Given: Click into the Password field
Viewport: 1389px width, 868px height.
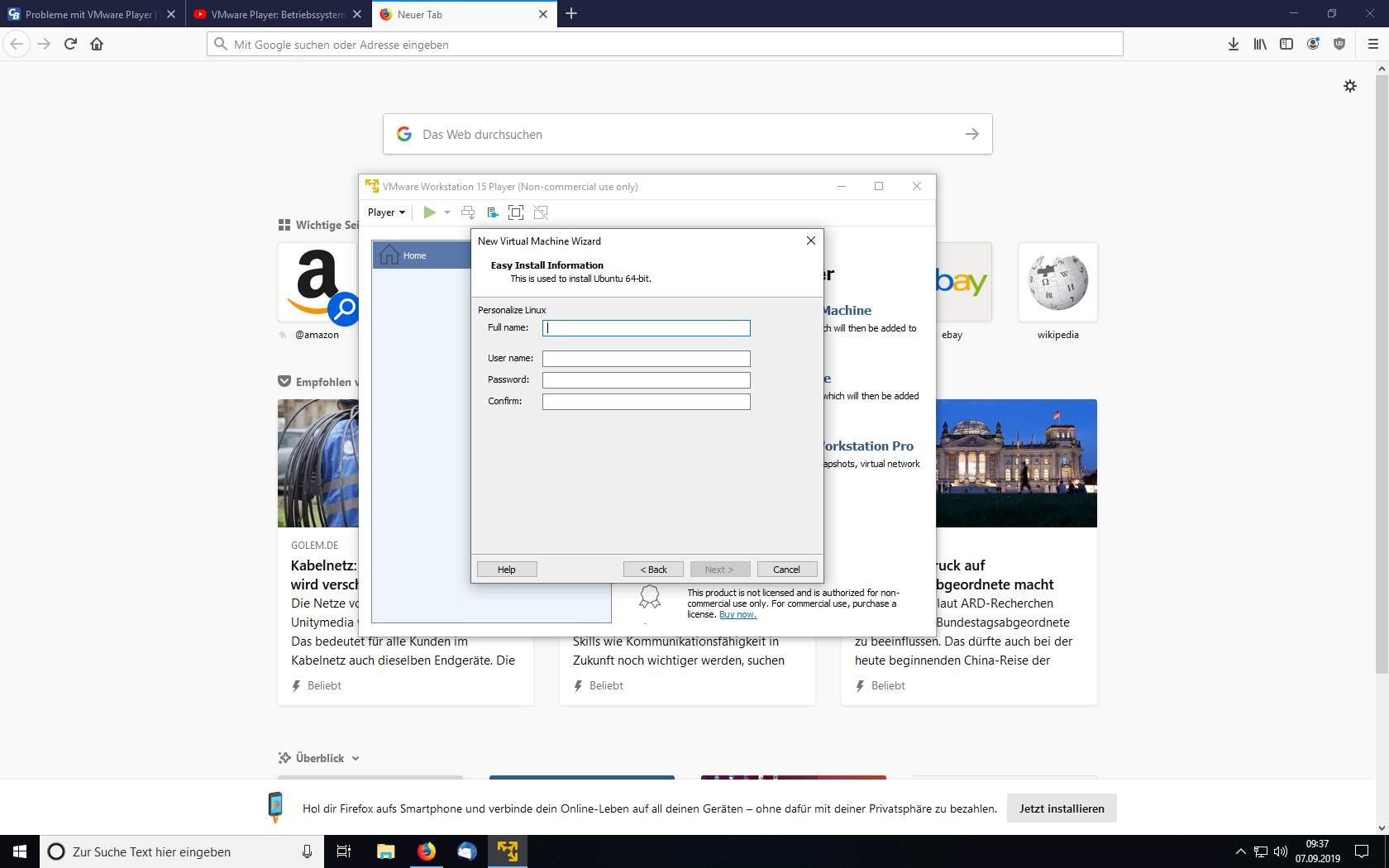Looking at the screenshot, I should click(646, 380).
